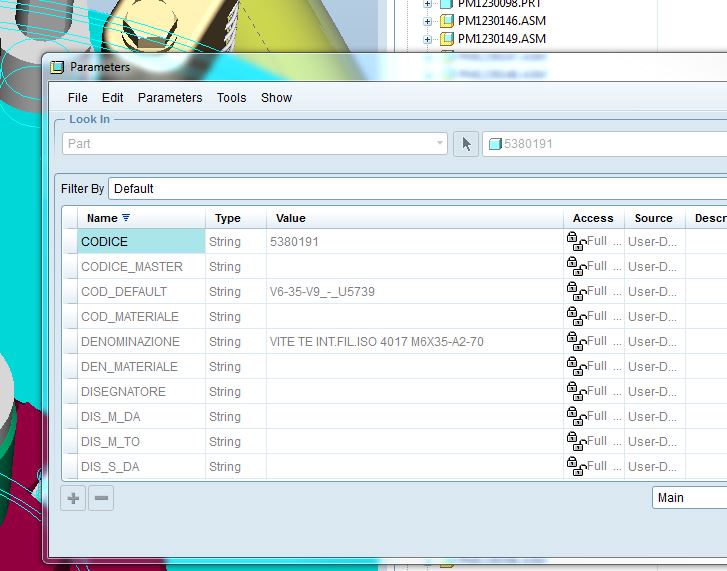Click the Access column header
The image size is (727, 571).
[x=593, y=218]
